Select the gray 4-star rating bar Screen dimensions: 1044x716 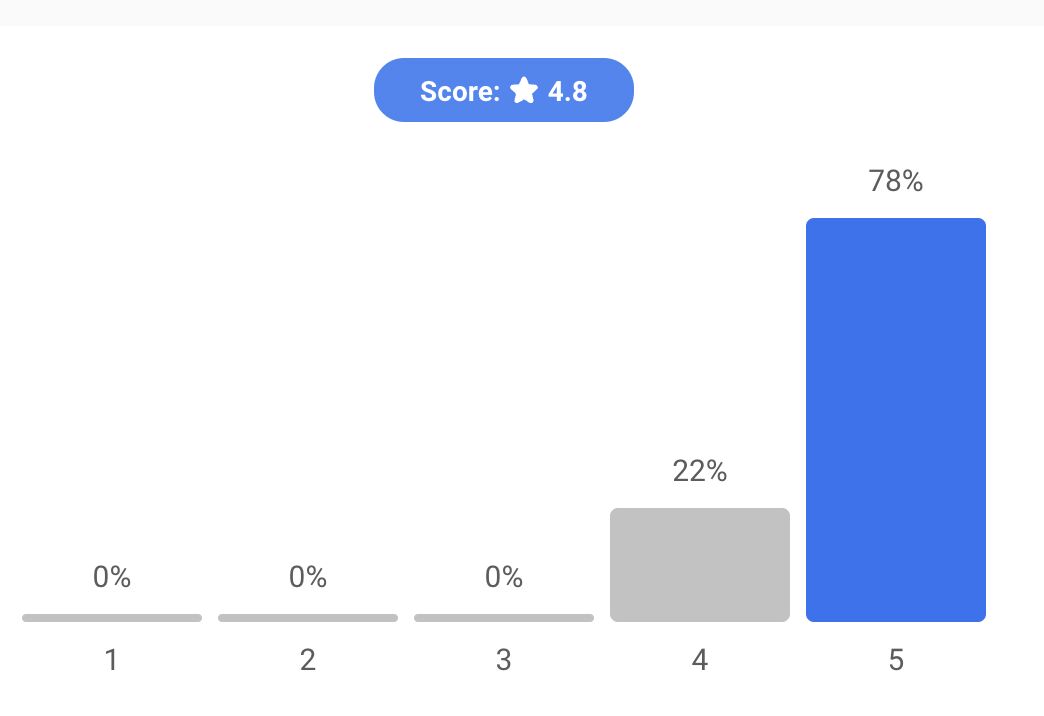(x=700, y=565)
